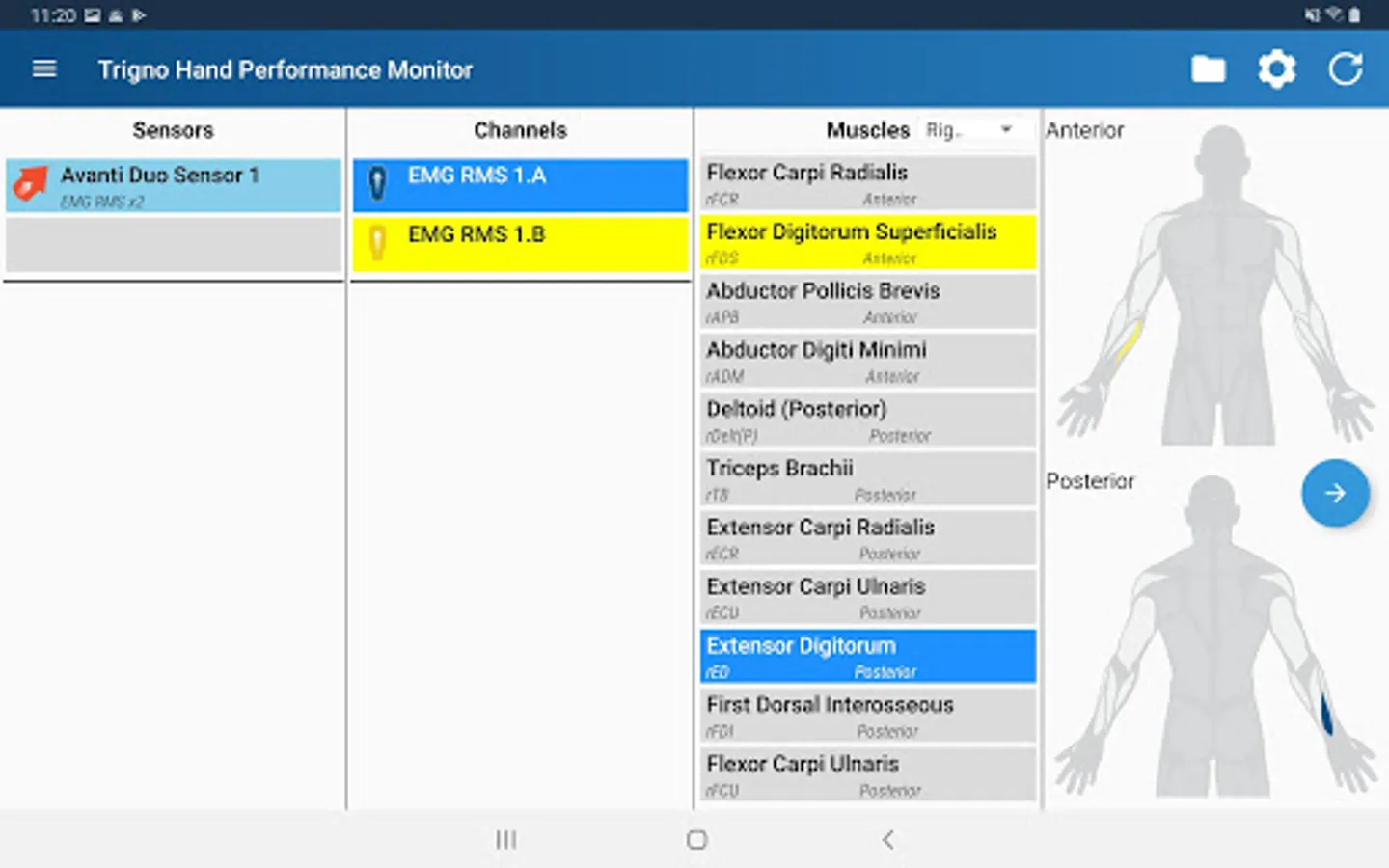Open the folder icon in the top bar

point(1208,69)
